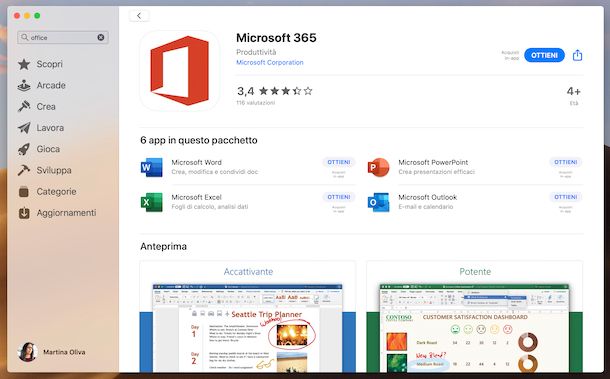The image size is (610, 379).
Task: Click the Microsoft Excel app icon
Action: [x=152, y=202]
